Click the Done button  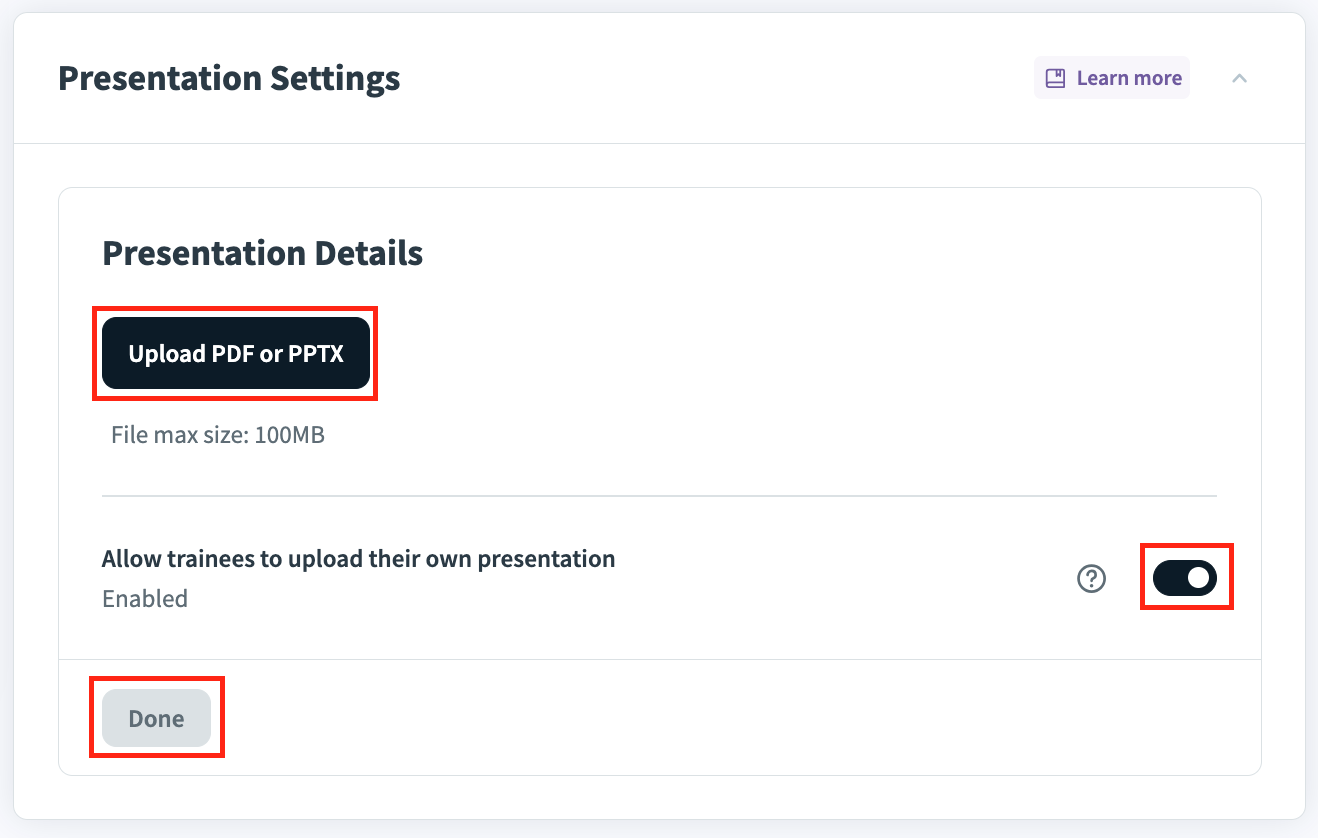(156, 718)
